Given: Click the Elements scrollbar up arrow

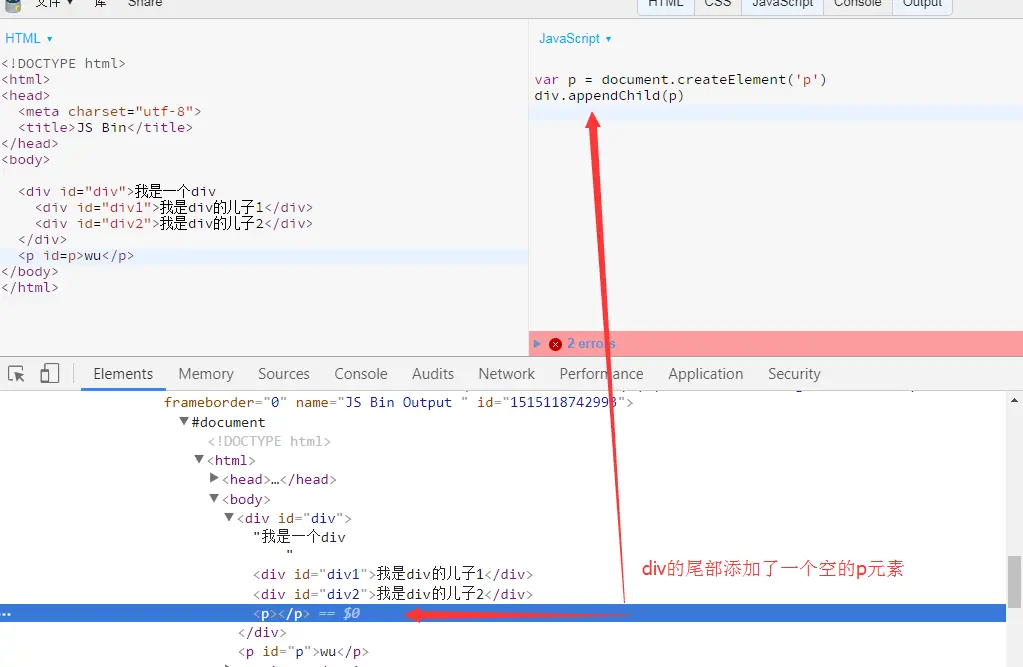Looking at the screenshot, I should coord(1014,400).
